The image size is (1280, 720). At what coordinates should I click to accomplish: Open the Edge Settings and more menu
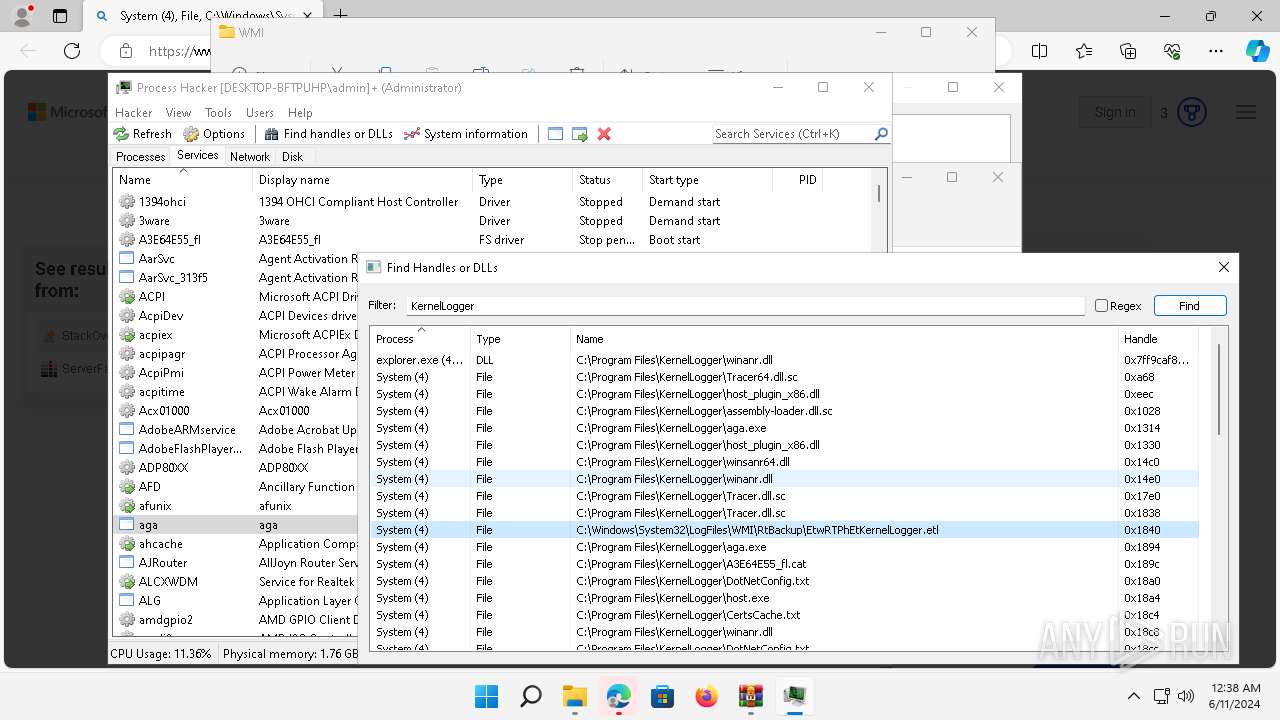pos(1216,51)
